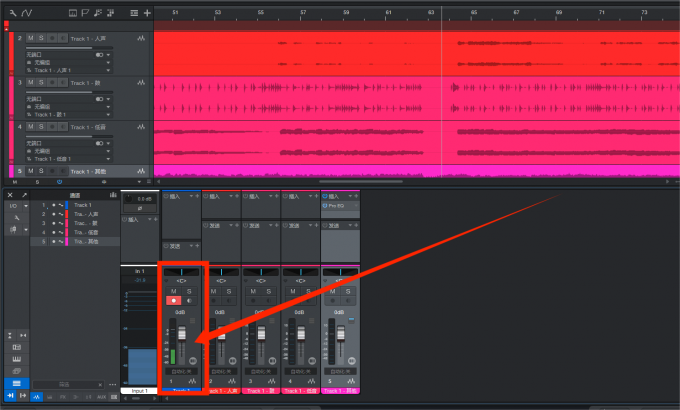Add a send with the plus on channel 4
The width and height of the screenshot is (680, 410).
pyautogui.click(x=317, y=225)
